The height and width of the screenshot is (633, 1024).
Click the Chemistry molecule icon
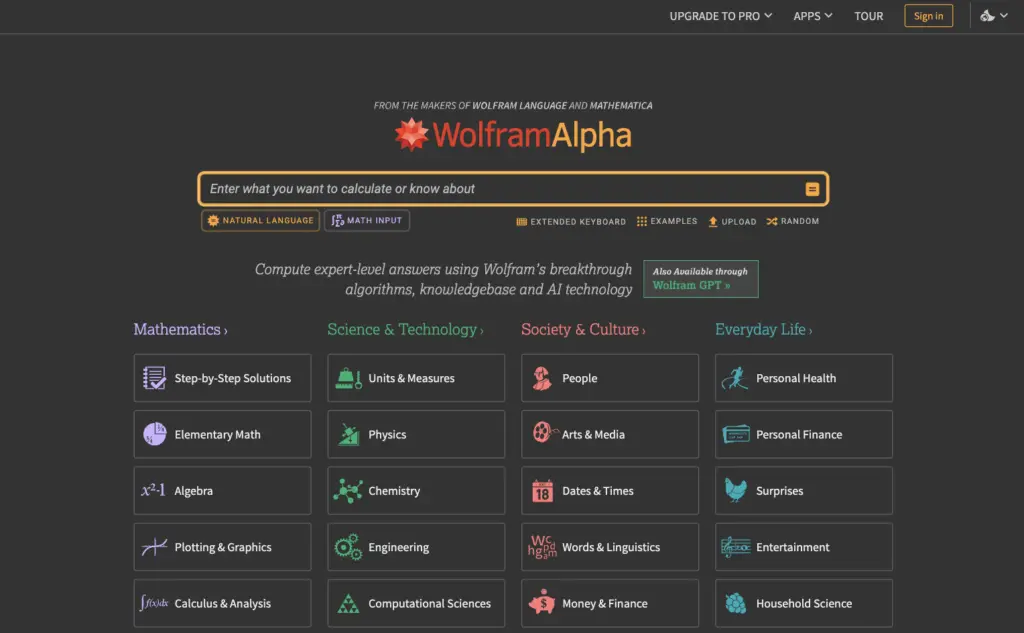348,491
